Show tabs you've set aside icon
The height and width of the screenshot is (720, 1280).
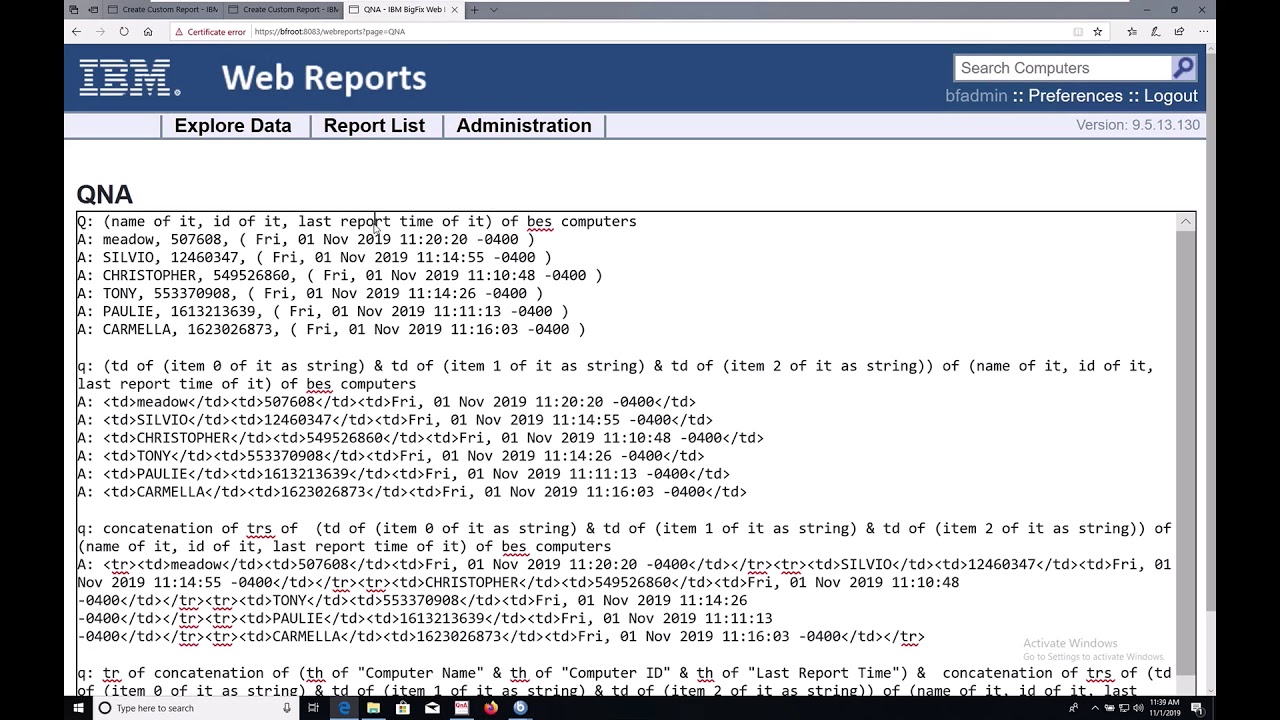pos(75,9)
